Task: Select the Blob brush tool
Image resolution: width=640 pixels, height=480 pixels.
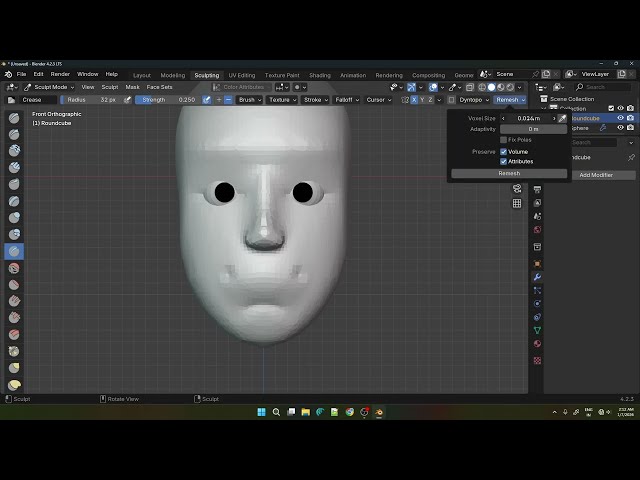Action: 14,234
